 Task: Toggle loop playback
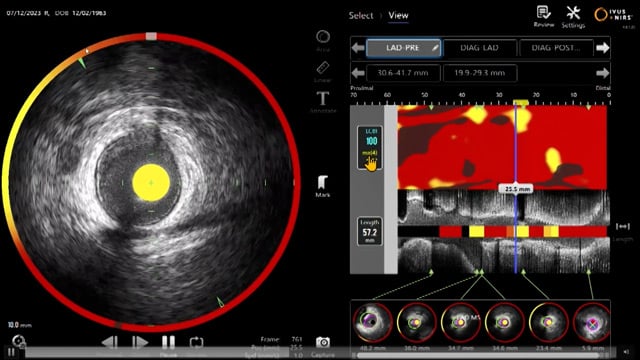click(196, 342)
